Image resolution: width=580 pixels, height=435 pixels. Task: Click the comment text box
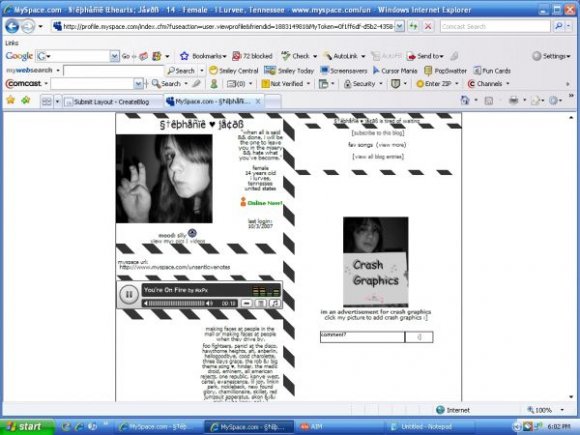pos(362,337)
